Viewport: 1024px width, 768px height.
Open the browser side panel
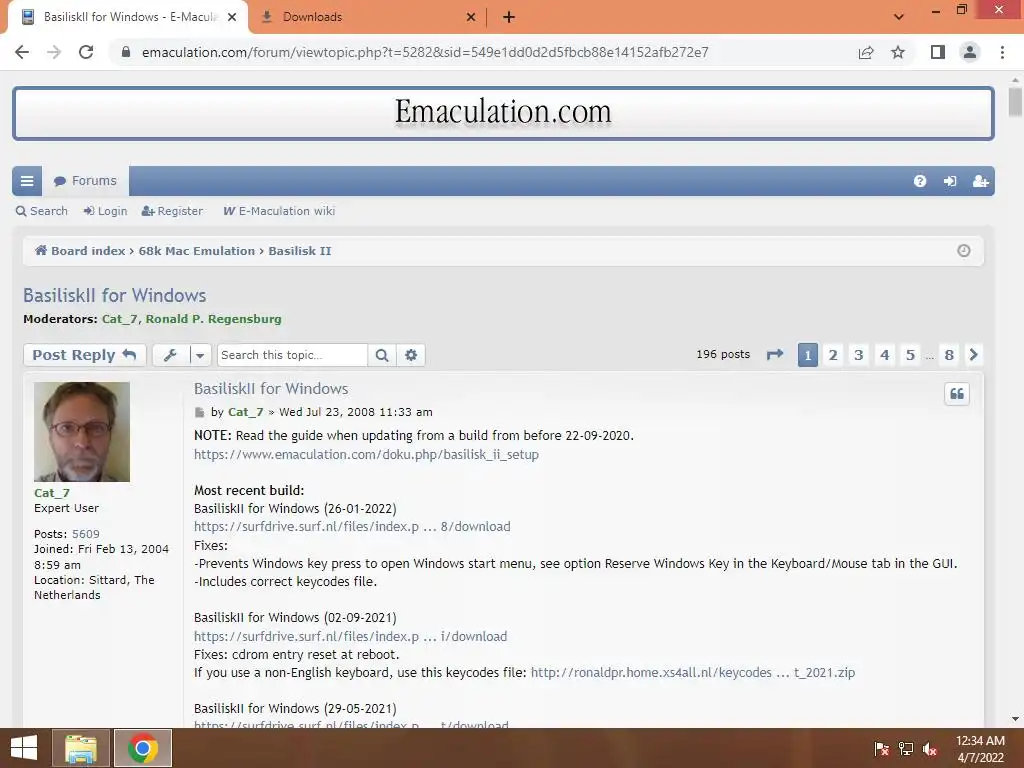(938, 52)
